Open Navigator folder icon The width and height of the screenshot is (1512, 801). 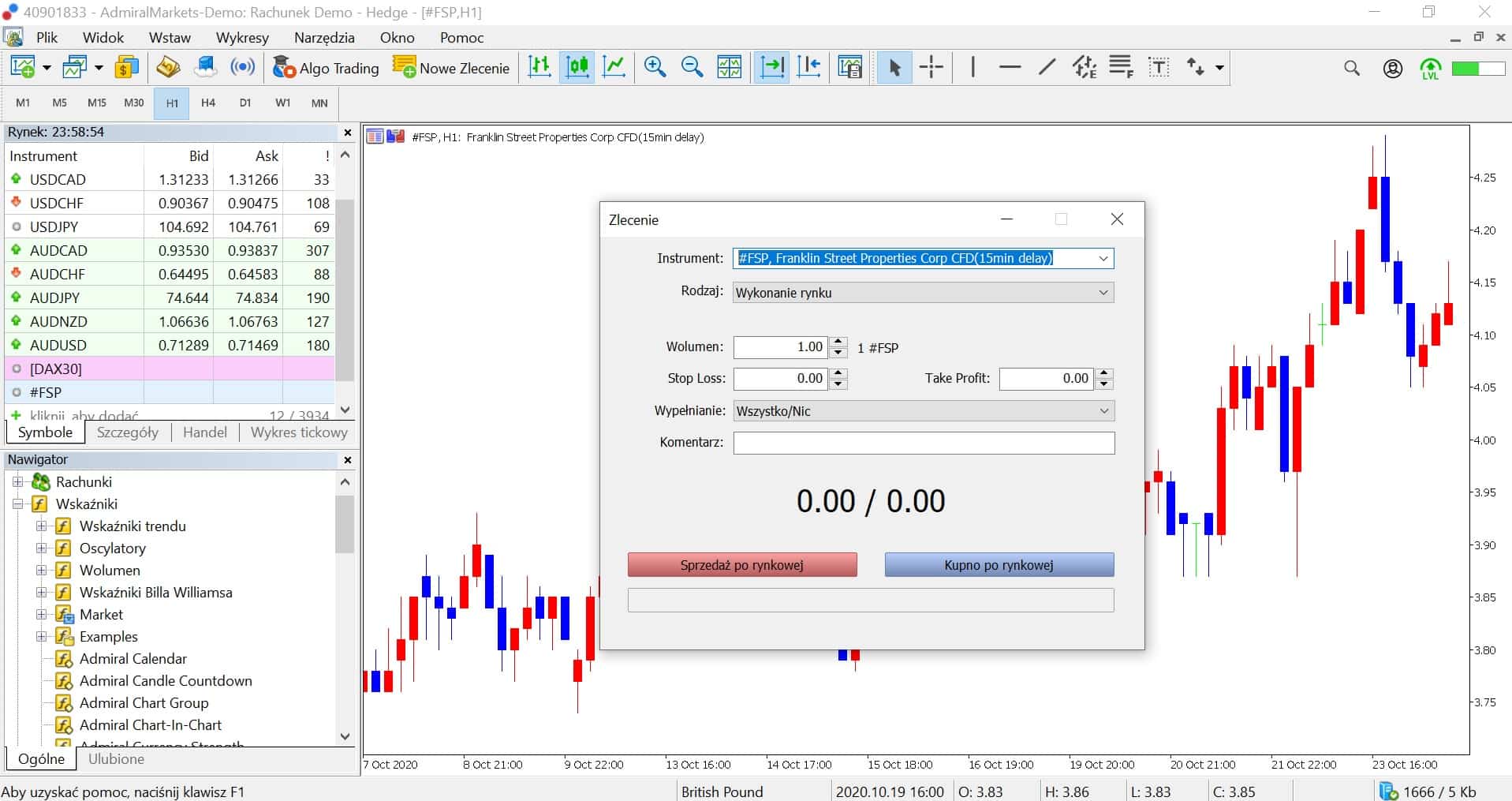click(168, 68)
